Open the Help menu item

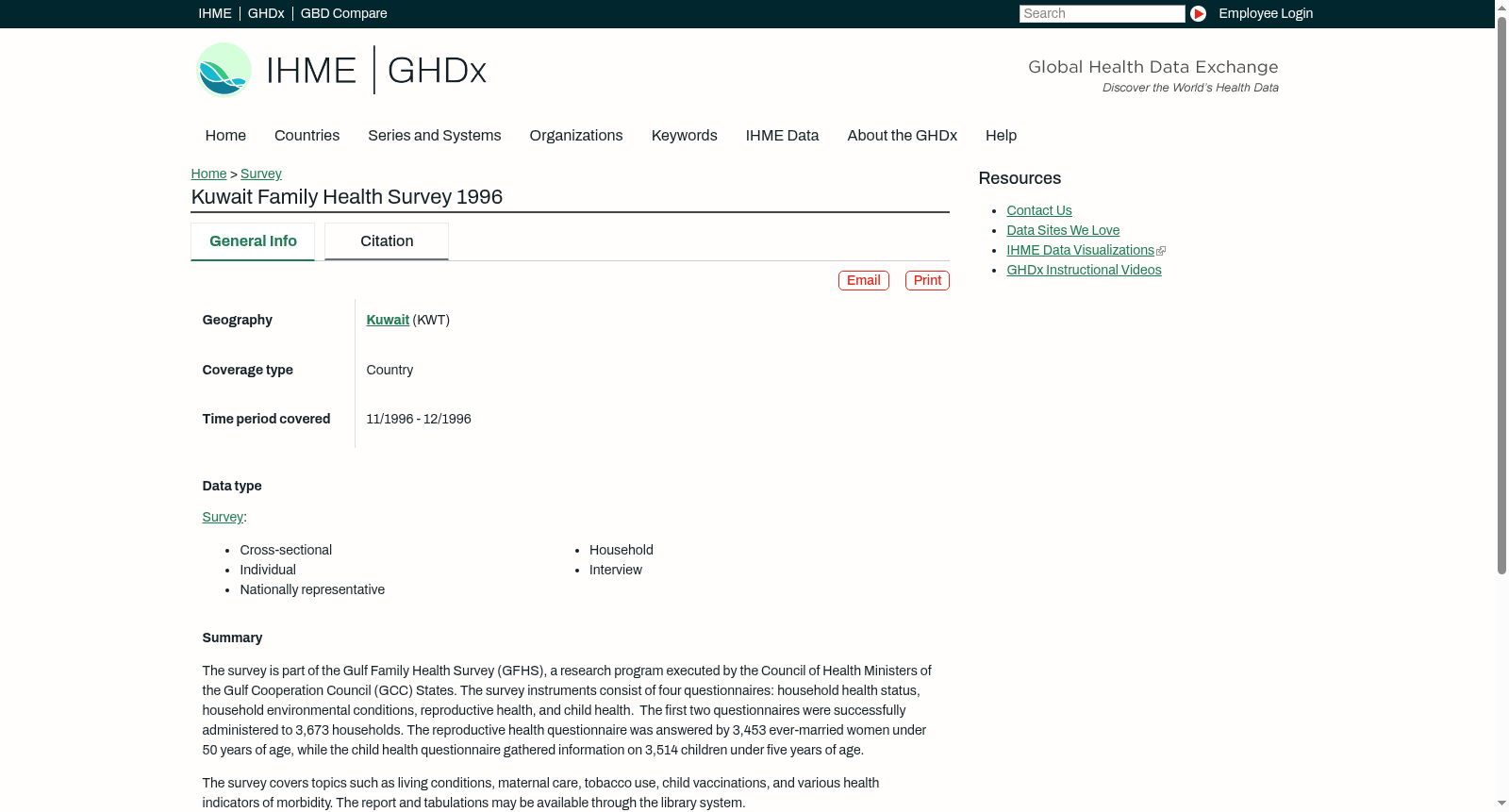tap(1001, 136)
